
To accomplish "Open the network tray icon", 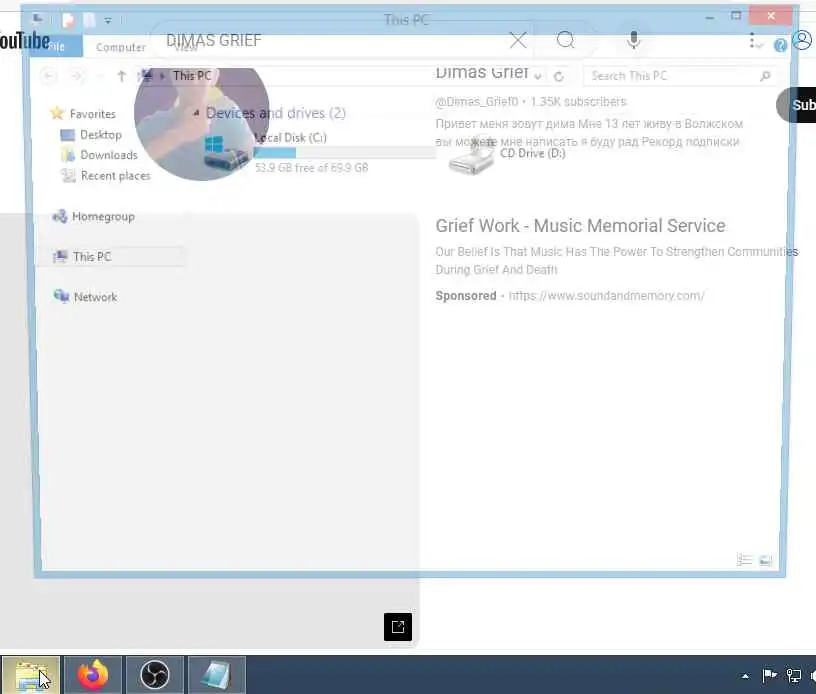I will click(793, 675).
